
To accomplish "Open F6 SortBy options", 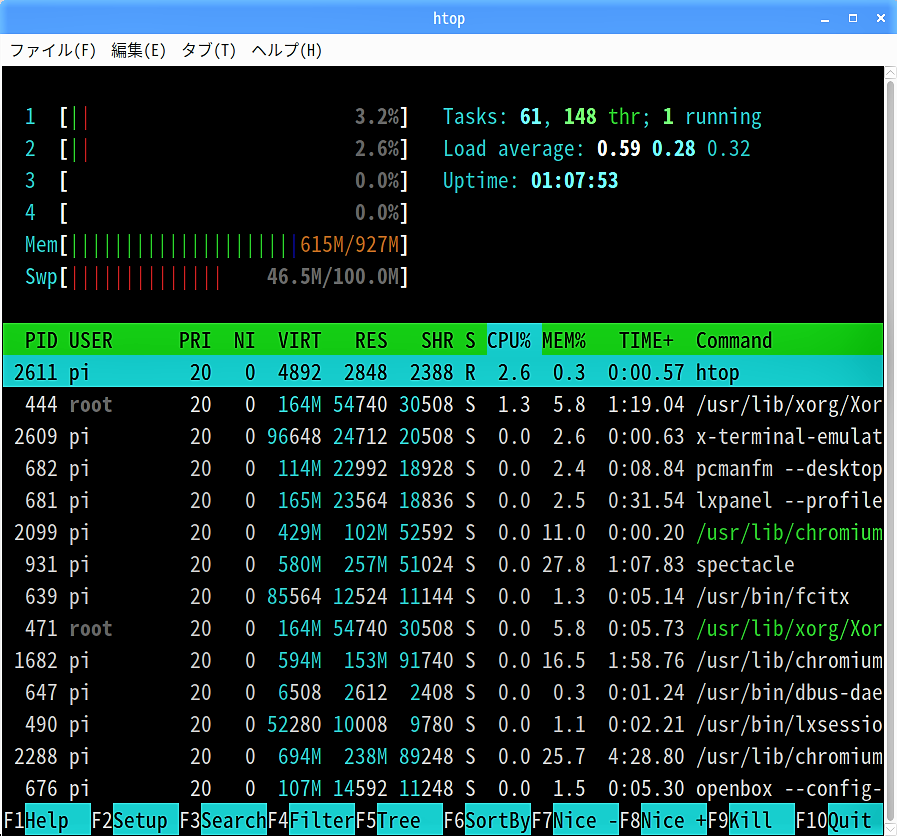I will pos(487,821).
